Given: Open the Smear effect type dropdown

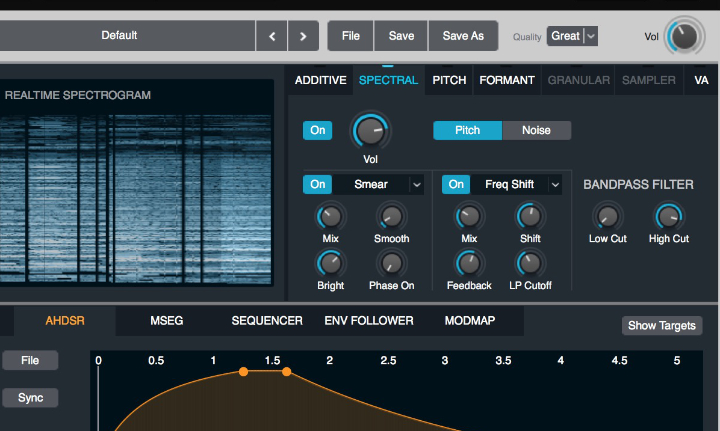Looking at the screenshot, I should coord(378,185).
